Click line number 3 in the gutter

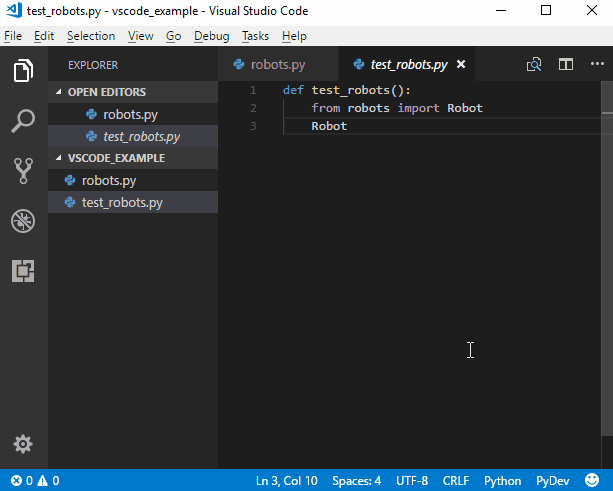pos(253,126)
